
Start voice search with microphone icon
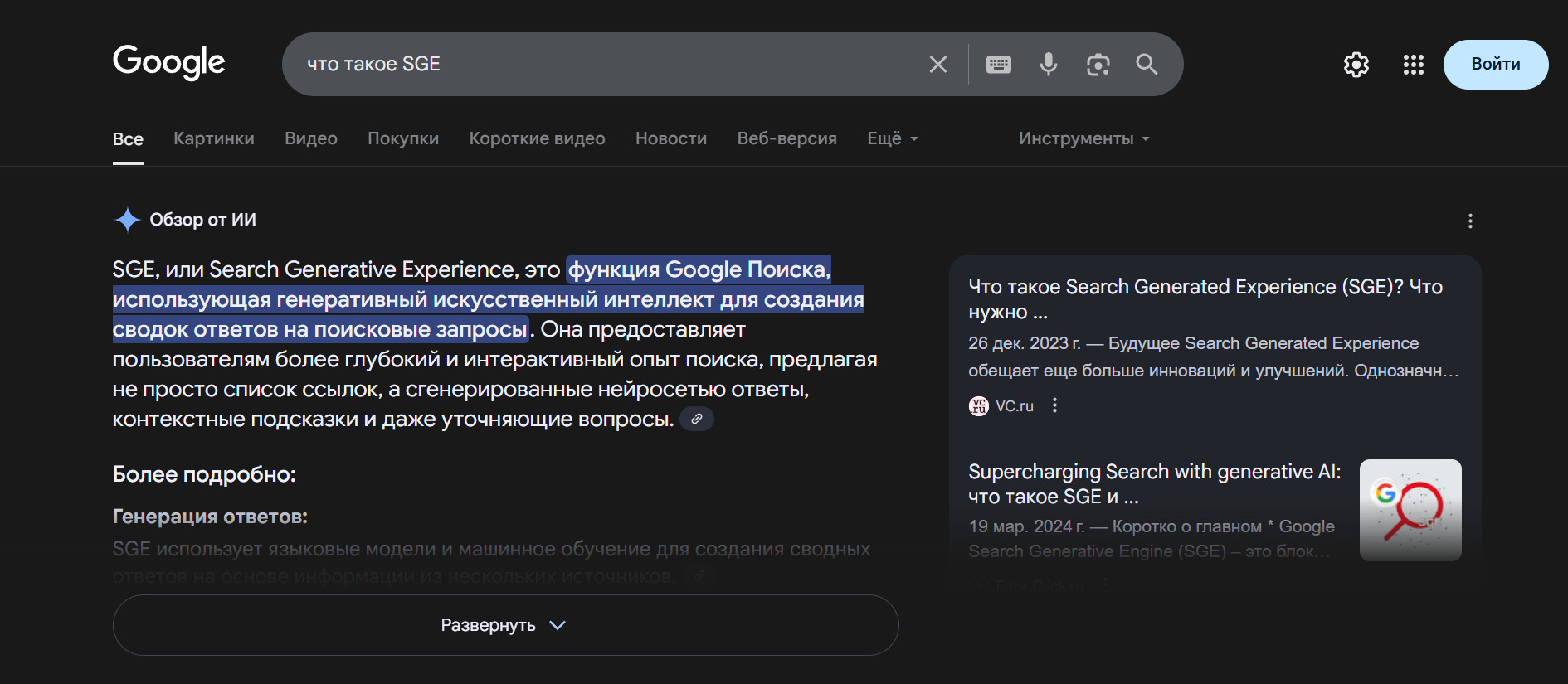(x=1049, y=65)
